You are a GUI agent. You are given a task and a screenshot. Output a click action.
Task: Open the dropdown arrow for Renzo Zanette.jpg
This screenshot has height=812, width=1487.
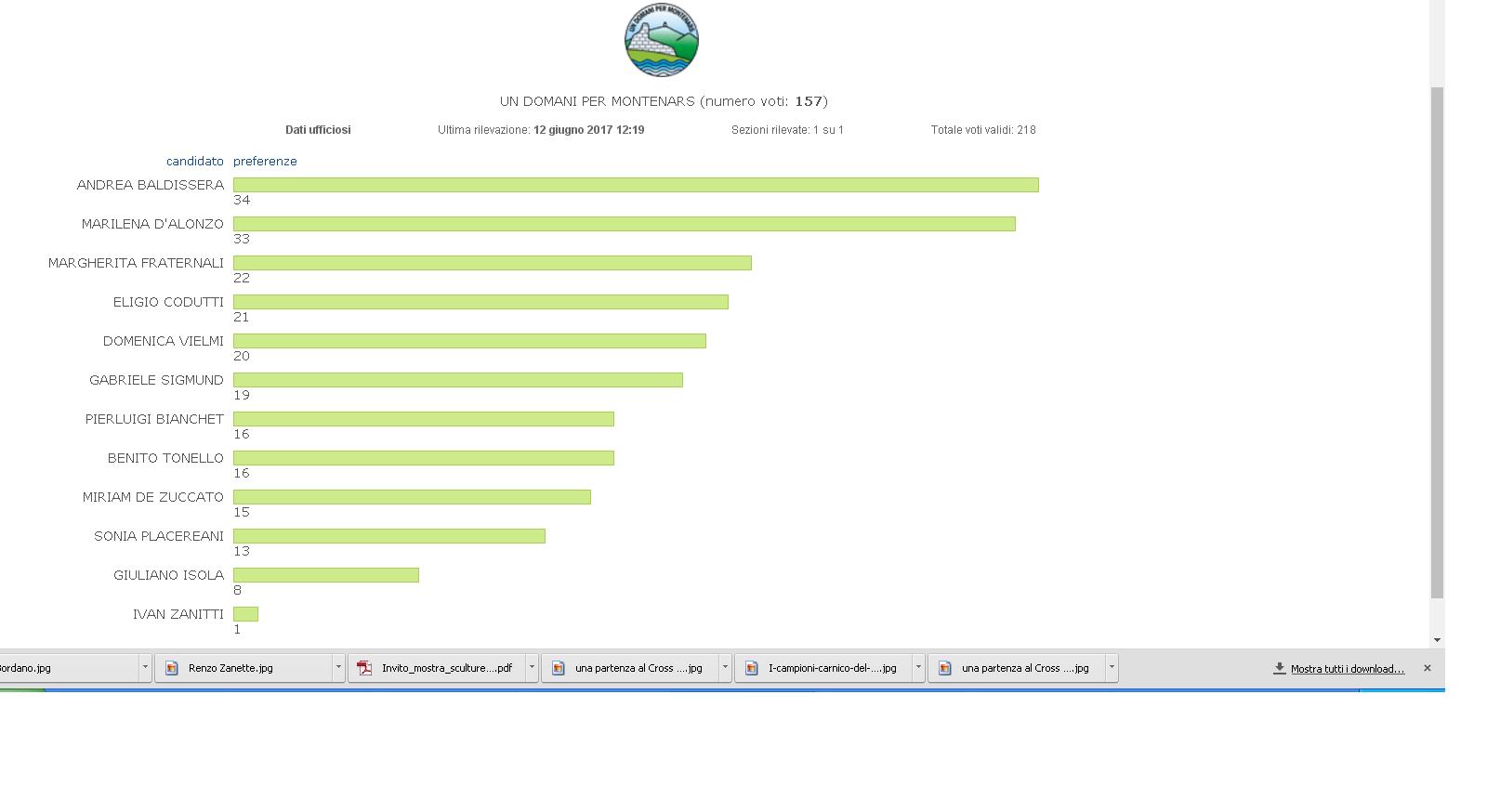338,668
